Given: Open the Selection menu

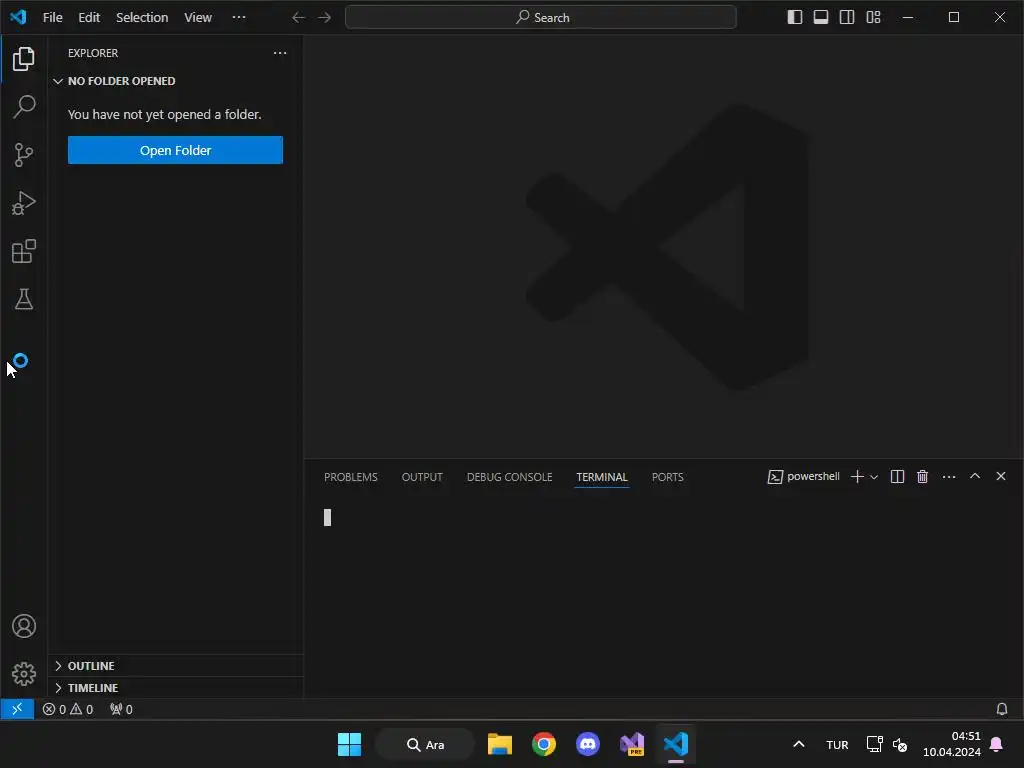Looking at the screenshot, I should [x=142, y=18].
